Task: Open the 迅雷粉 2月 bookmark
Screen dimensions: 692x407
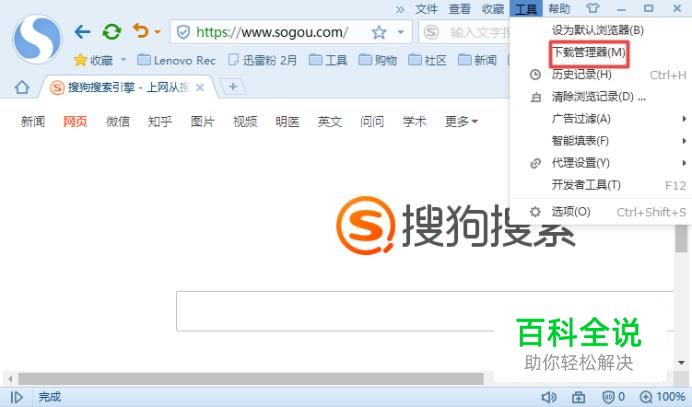Action: [x=263, y=60]
